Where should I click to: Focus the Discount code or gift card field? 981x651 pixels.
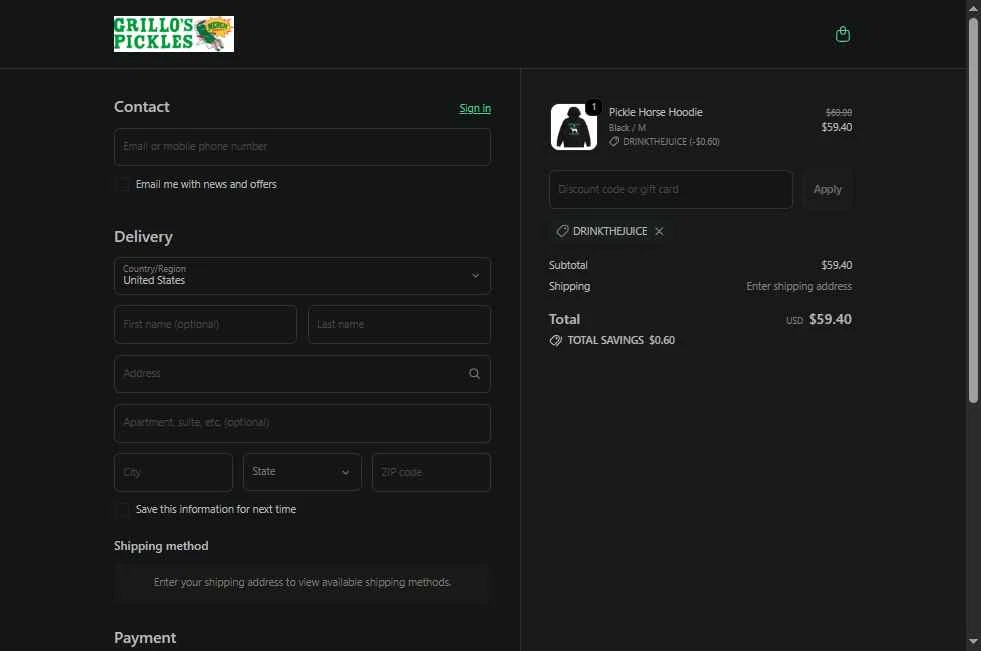tap(671, 189)
